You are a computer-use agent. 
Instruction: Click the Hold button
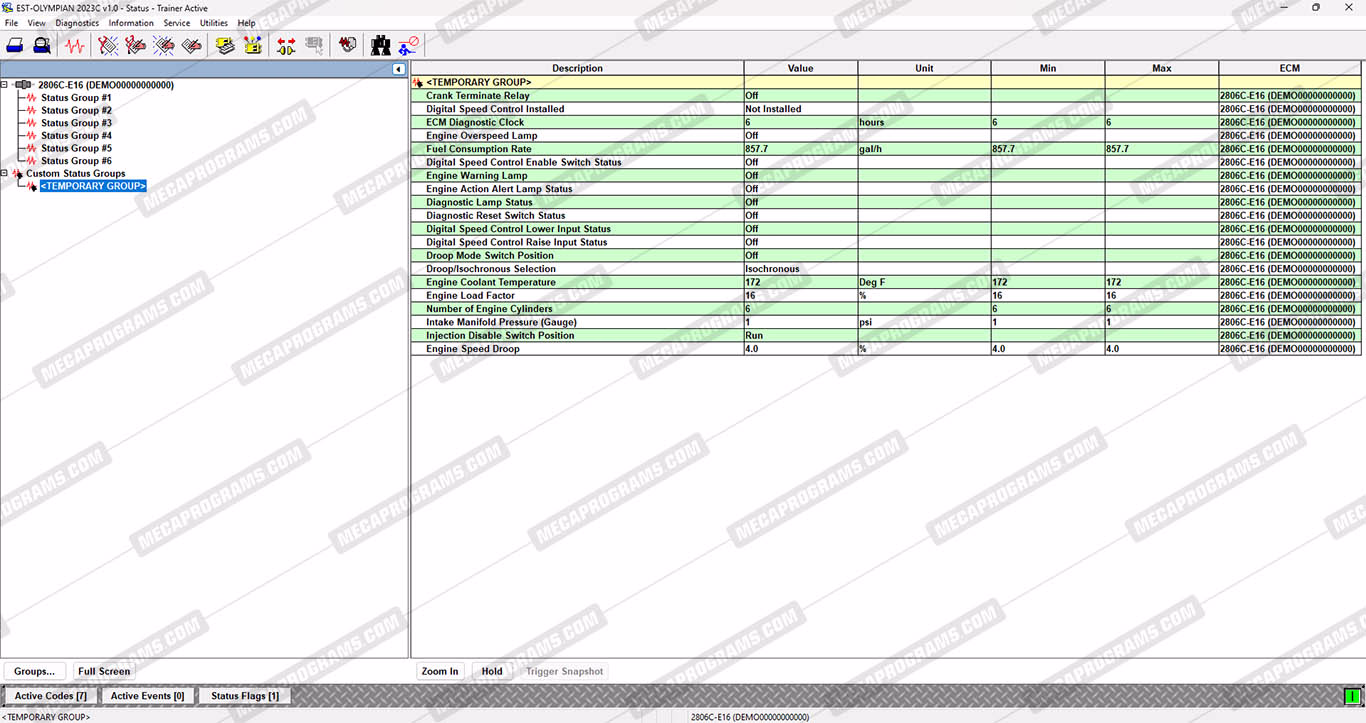click(492, 671)
